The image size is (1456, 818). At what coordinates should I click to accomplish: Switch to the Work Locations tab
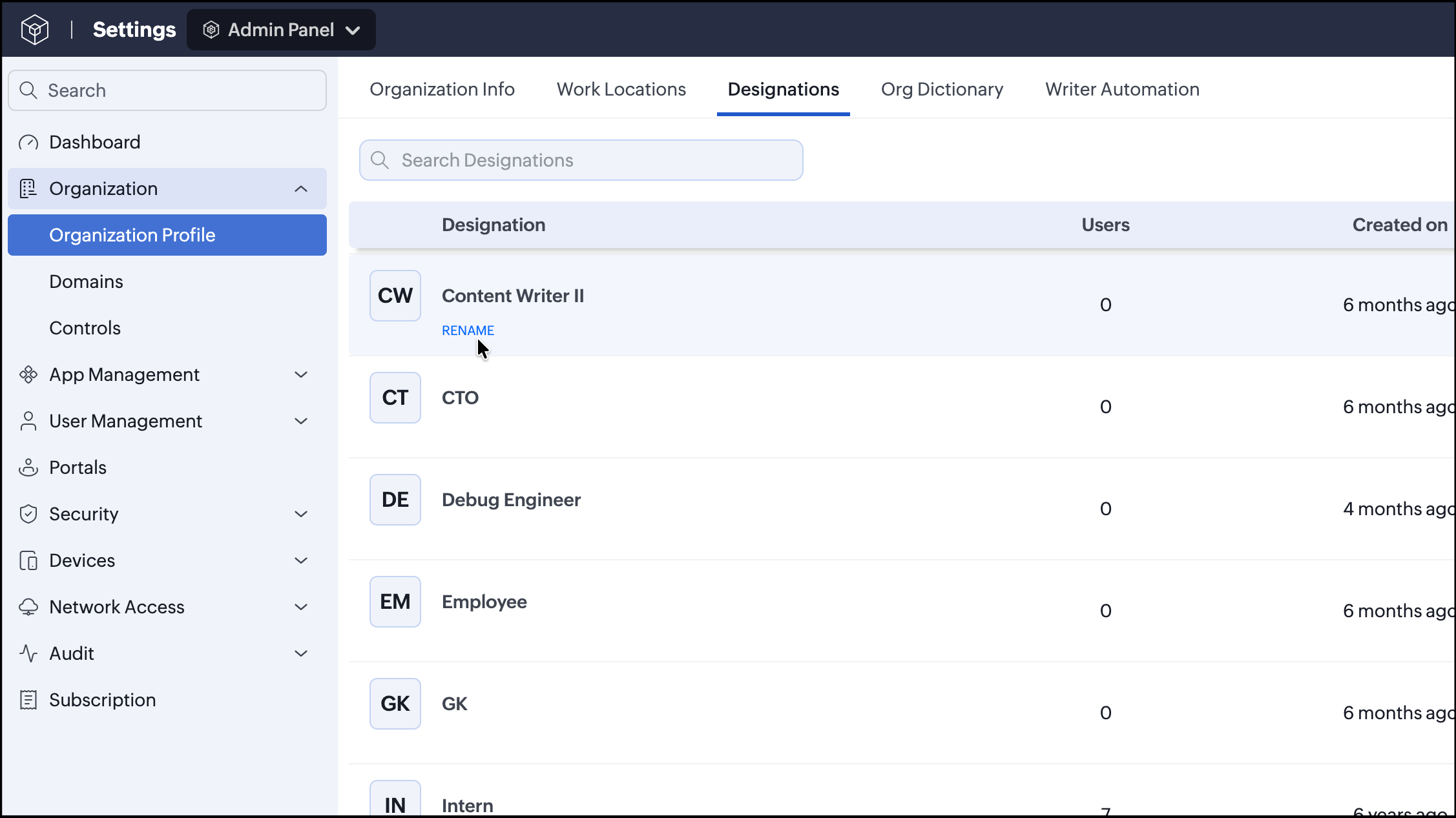pos(621,89)
